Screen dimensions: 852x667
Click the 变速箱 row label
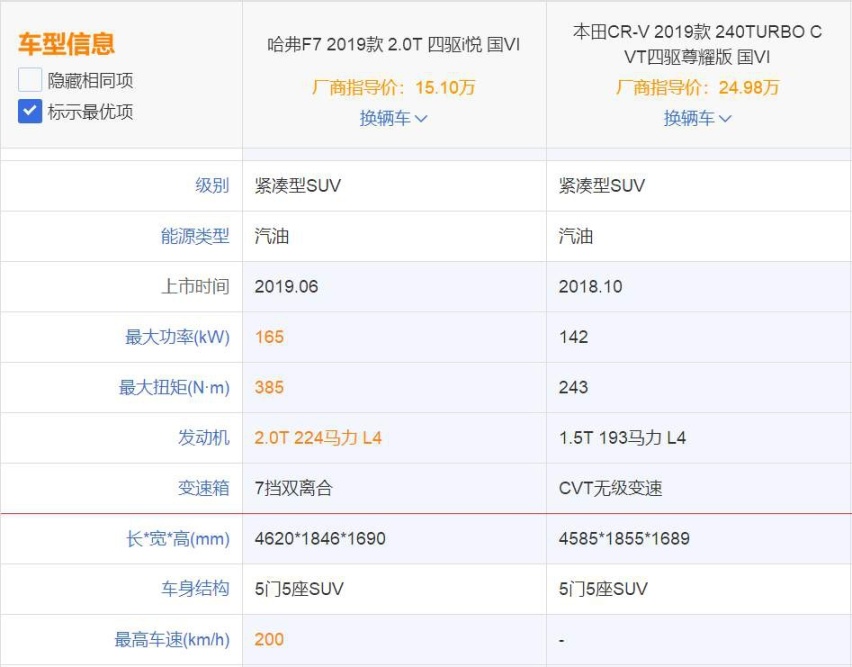point(204,488)
